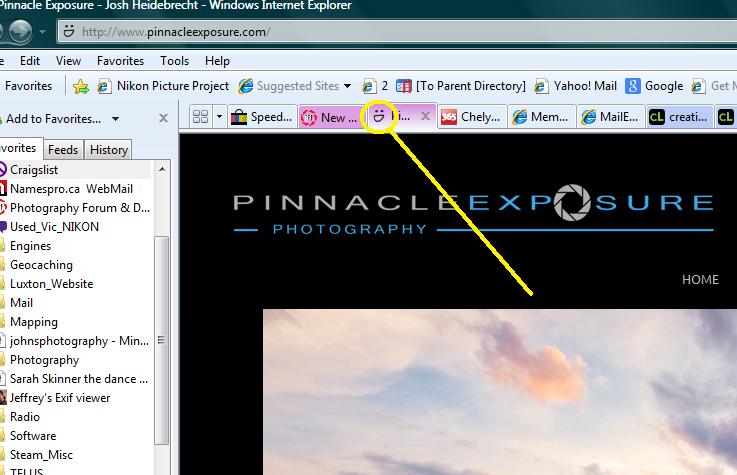Click the Nikon Picture Project page icon
The width and height of the screenshot is (737, 475).
104,86
